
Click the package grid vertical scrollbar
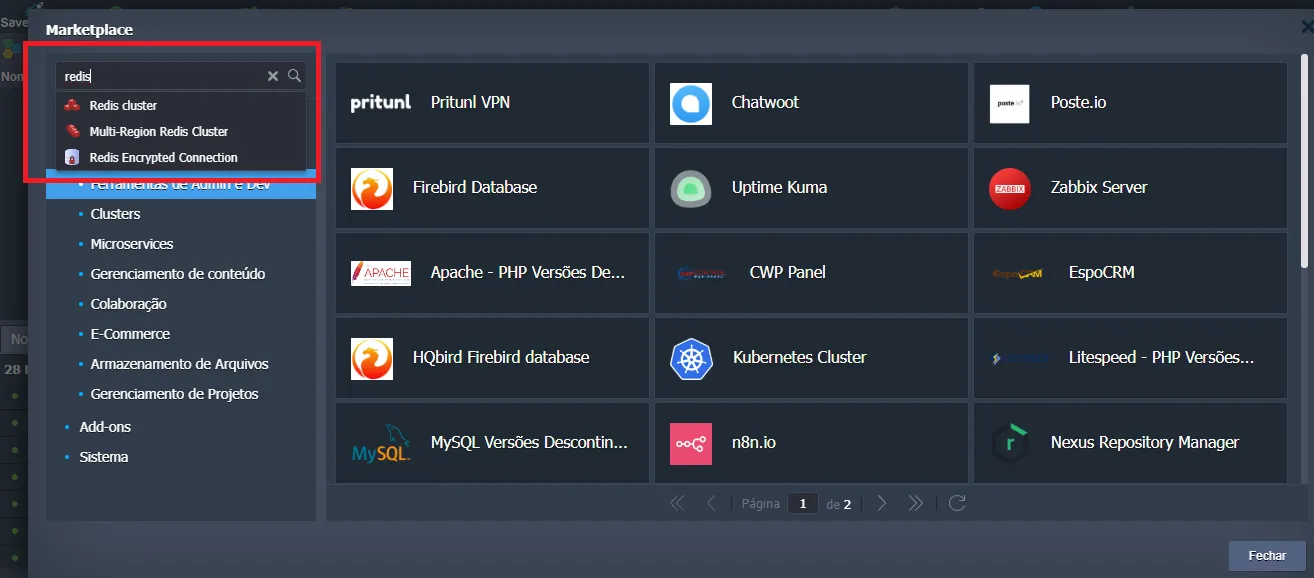(1303, 160)
